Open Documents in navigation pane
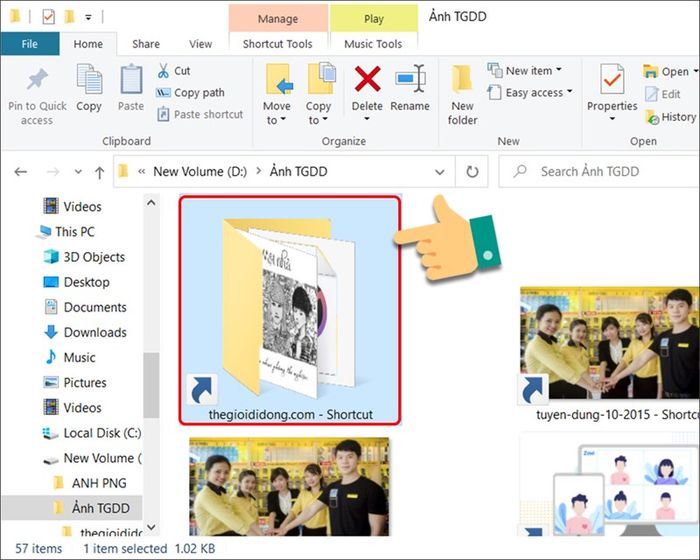The width and height of the screenshot is (700, 560). pyautogui.click(x=85, y=307)
